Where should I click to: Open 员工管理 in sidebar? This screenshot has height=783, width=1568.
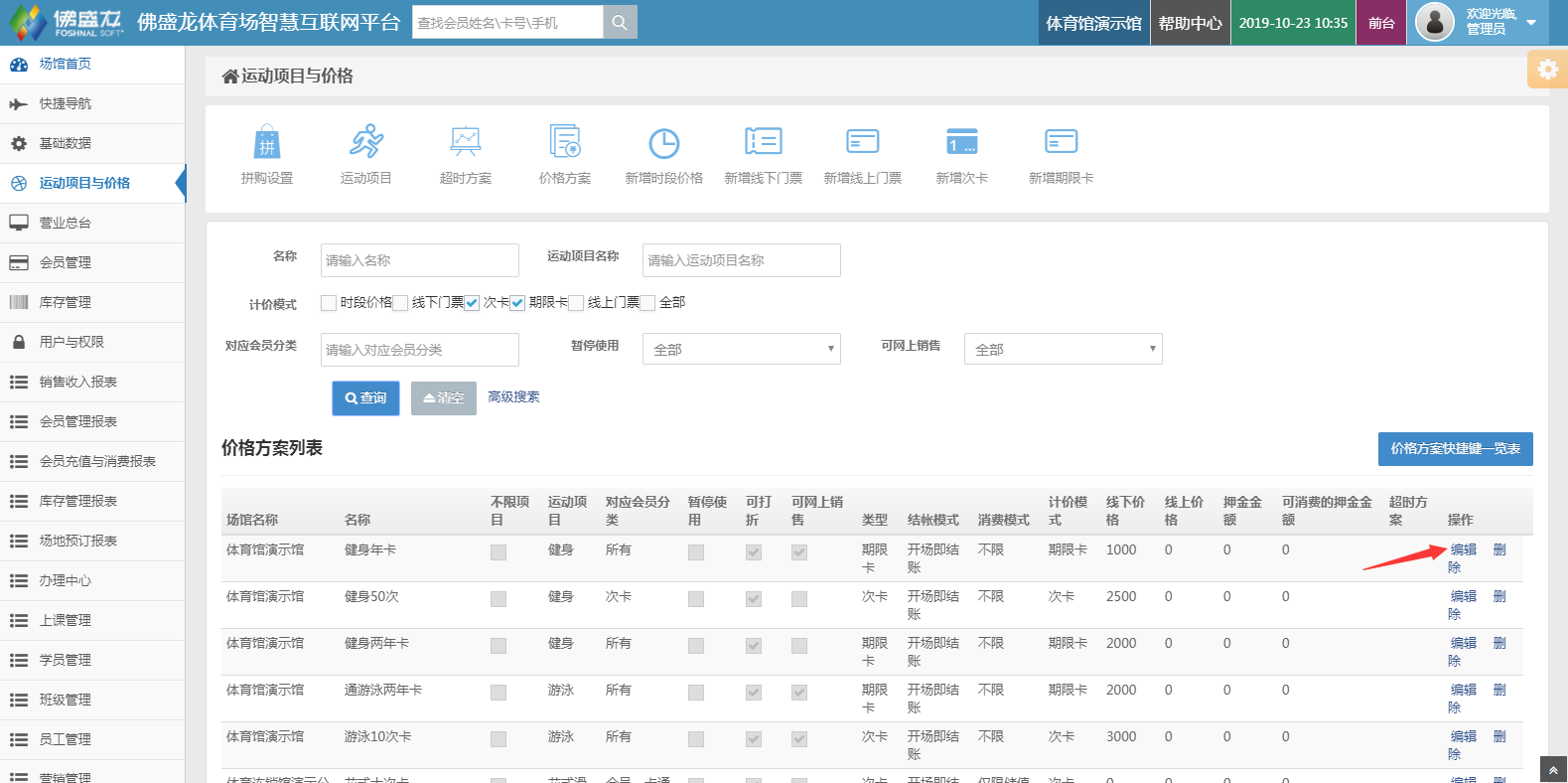pos(92,740)
